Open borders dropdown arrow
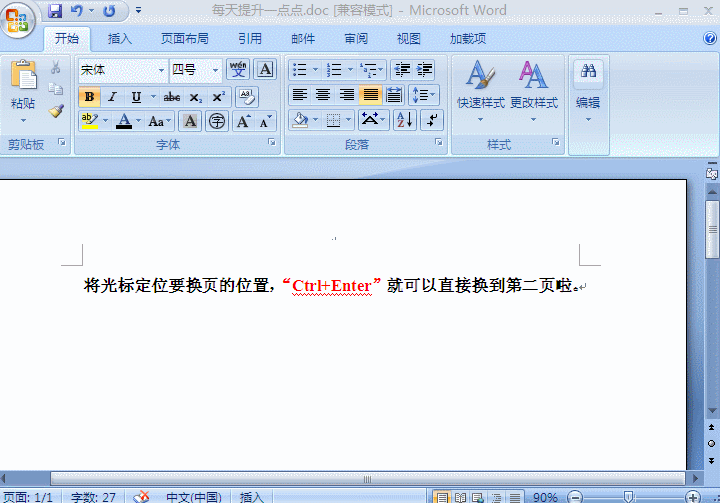The height and width of the screenshot is (503, 720). [349, 120]
